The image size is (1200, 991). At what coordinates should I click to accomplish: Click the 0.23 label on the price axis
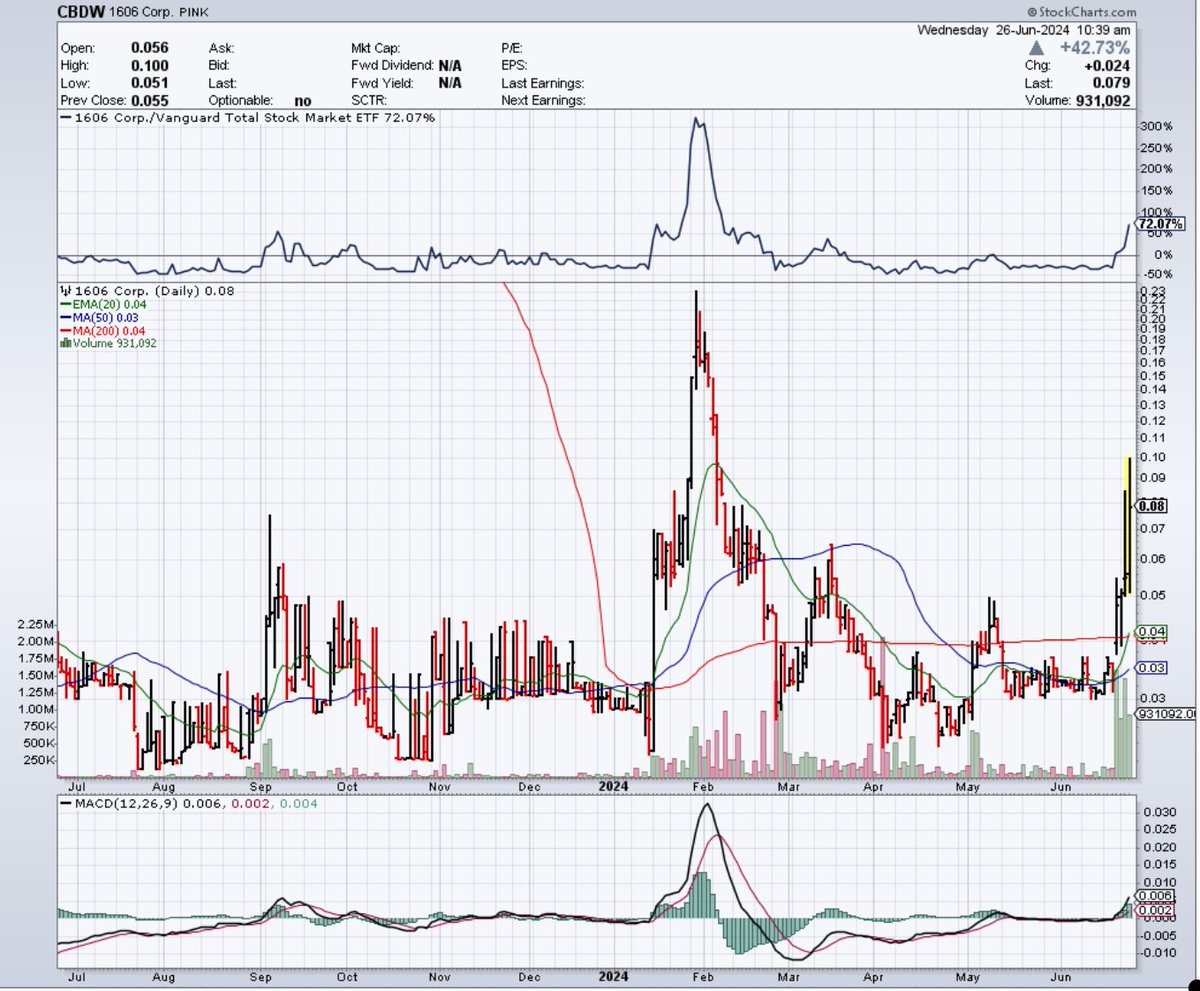(1153, 289)
